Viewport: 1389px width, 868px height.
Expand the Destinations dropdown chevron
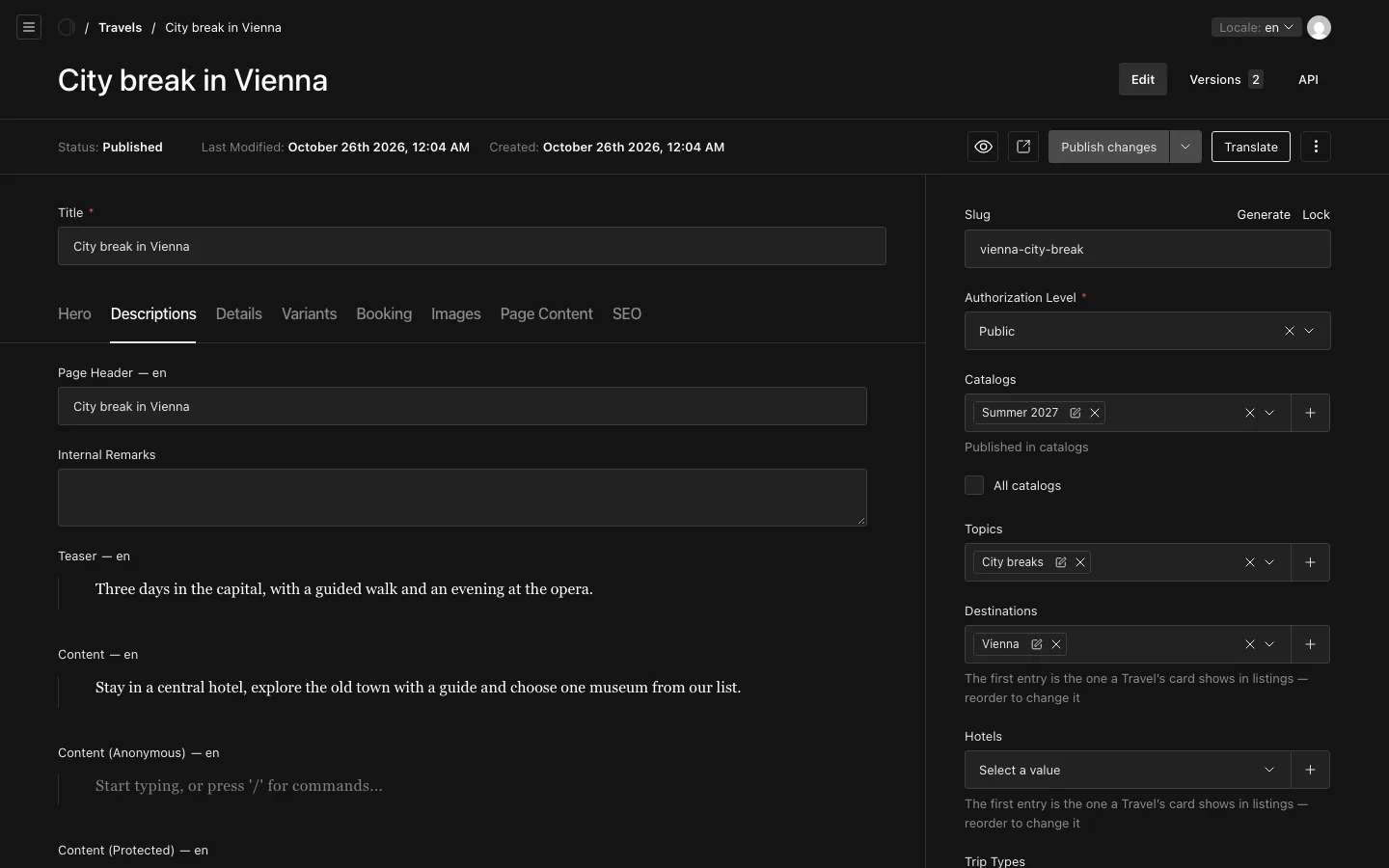tap(1269, 644)
